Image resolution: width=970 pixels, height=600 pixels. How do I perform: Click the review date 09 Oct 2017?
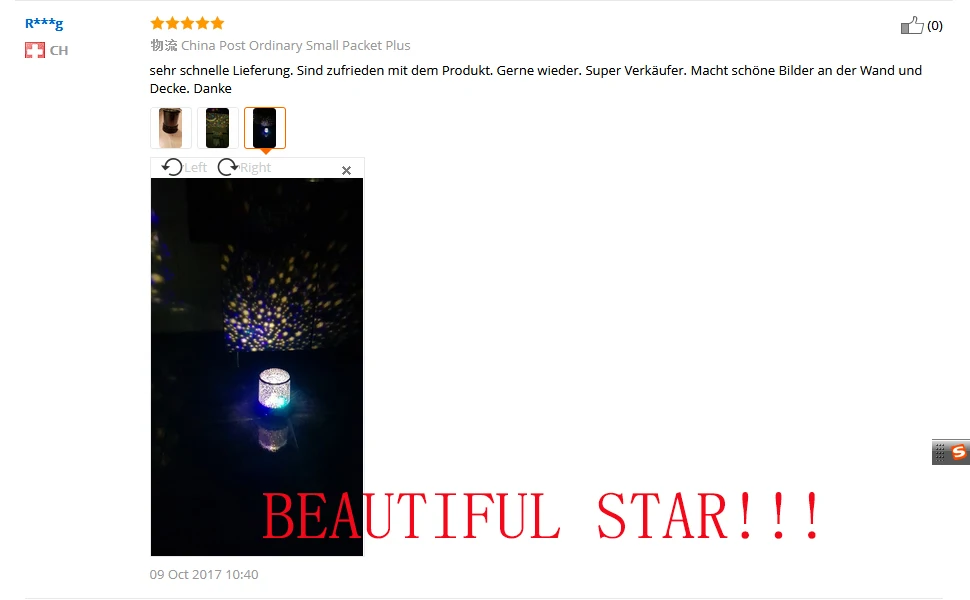point(204,574)
